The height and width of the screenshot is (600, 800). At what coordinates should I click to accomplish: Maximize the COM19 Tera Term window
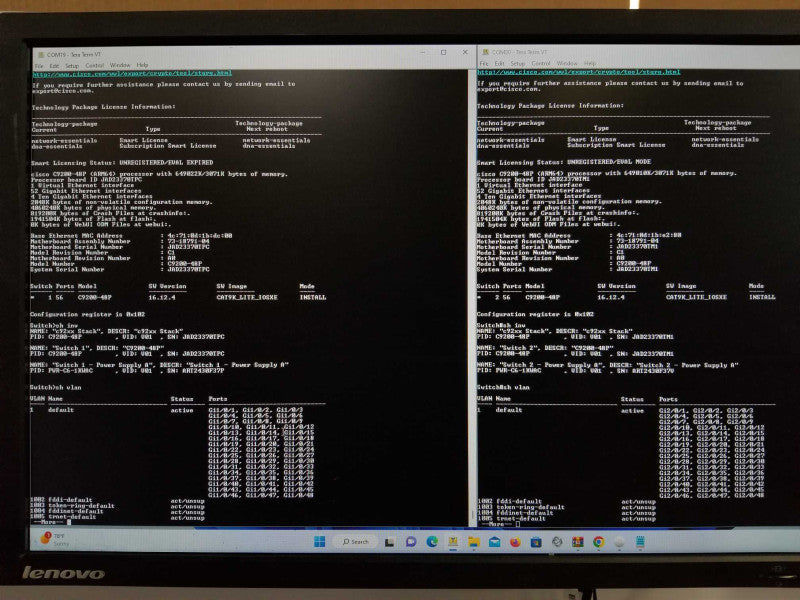coord(443,53)
